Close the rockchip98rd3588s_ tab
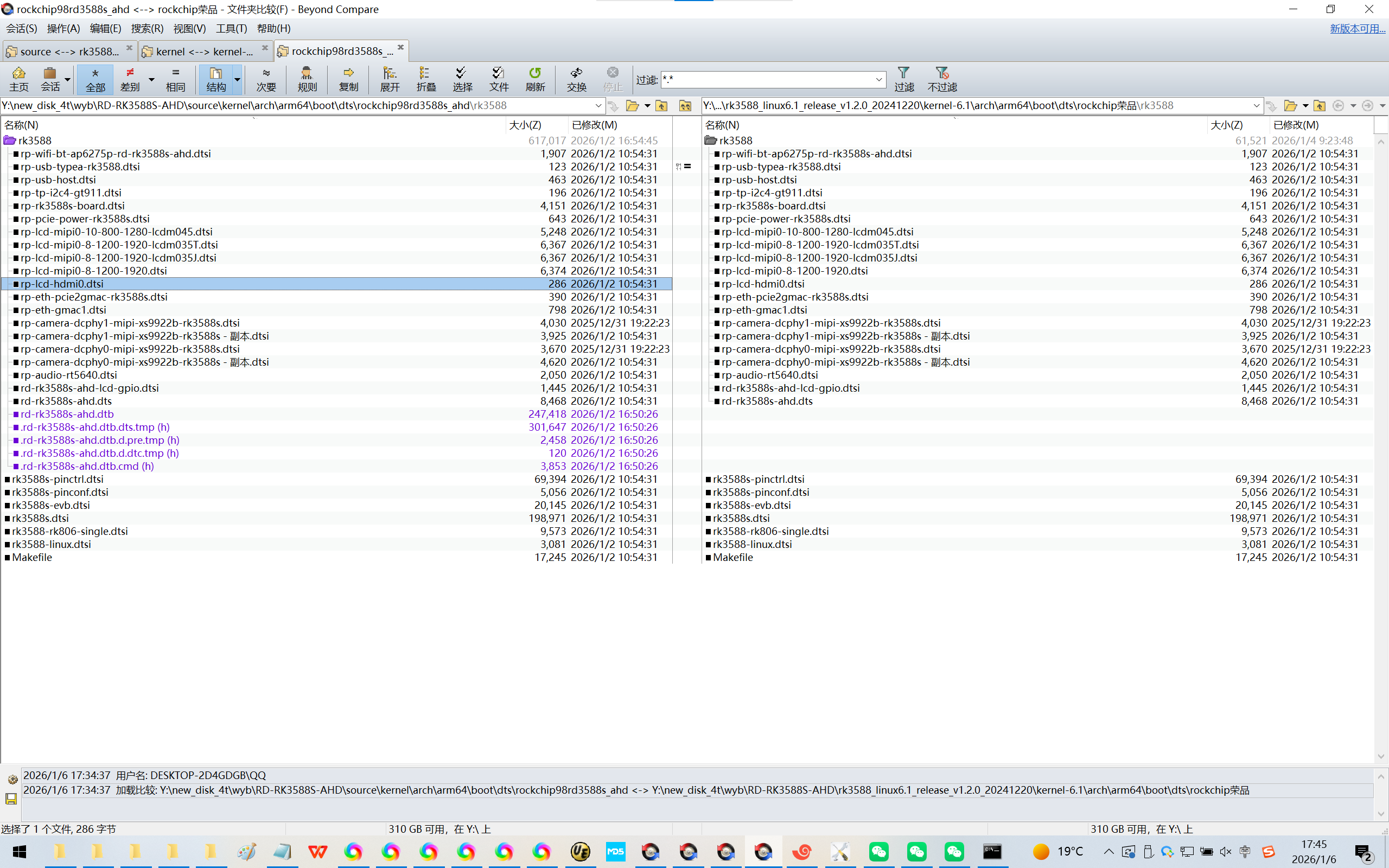The image size is (1389, 868). point(400,48)
